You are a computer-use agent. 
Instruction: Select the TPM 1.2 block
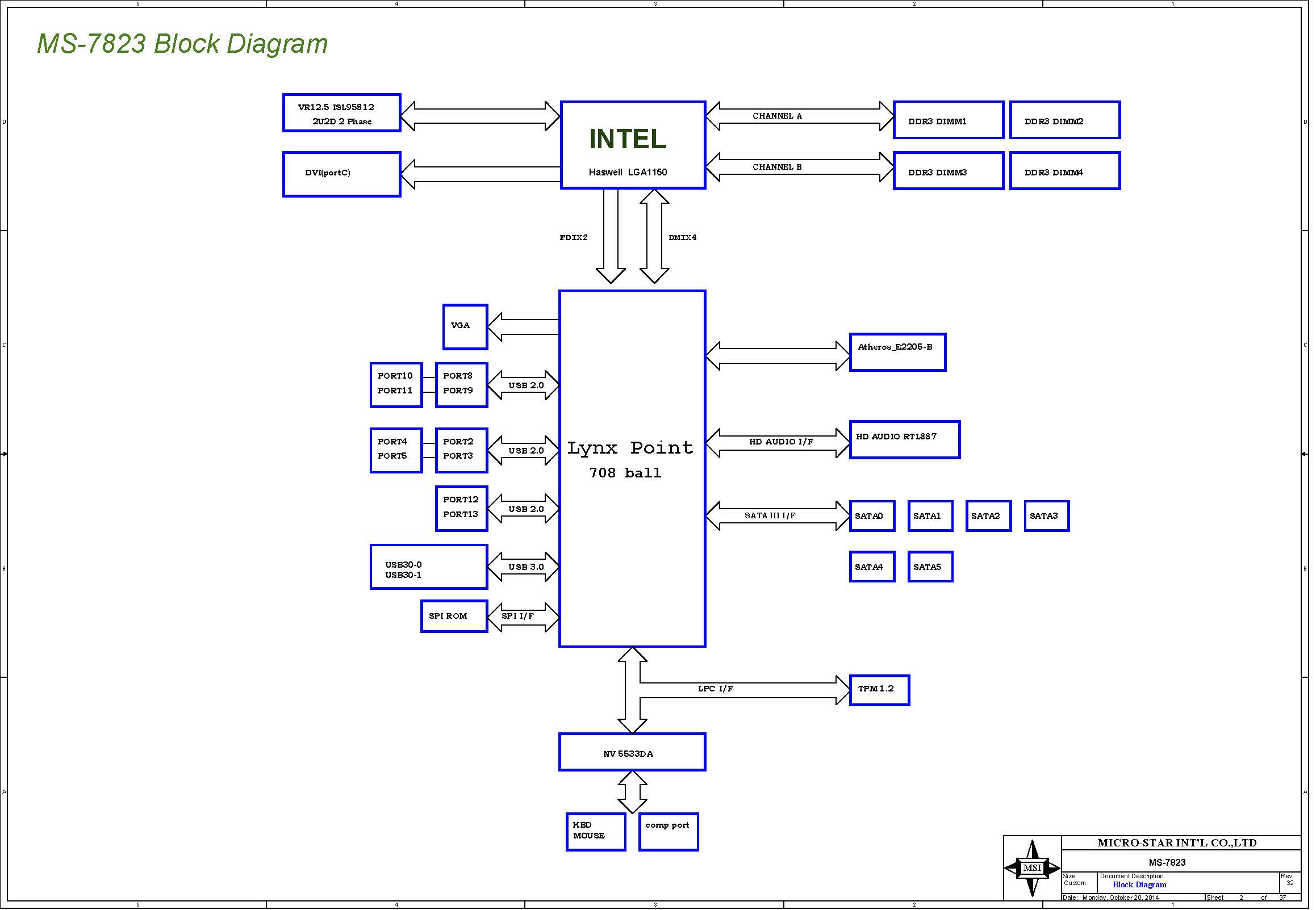click(879, 690)
